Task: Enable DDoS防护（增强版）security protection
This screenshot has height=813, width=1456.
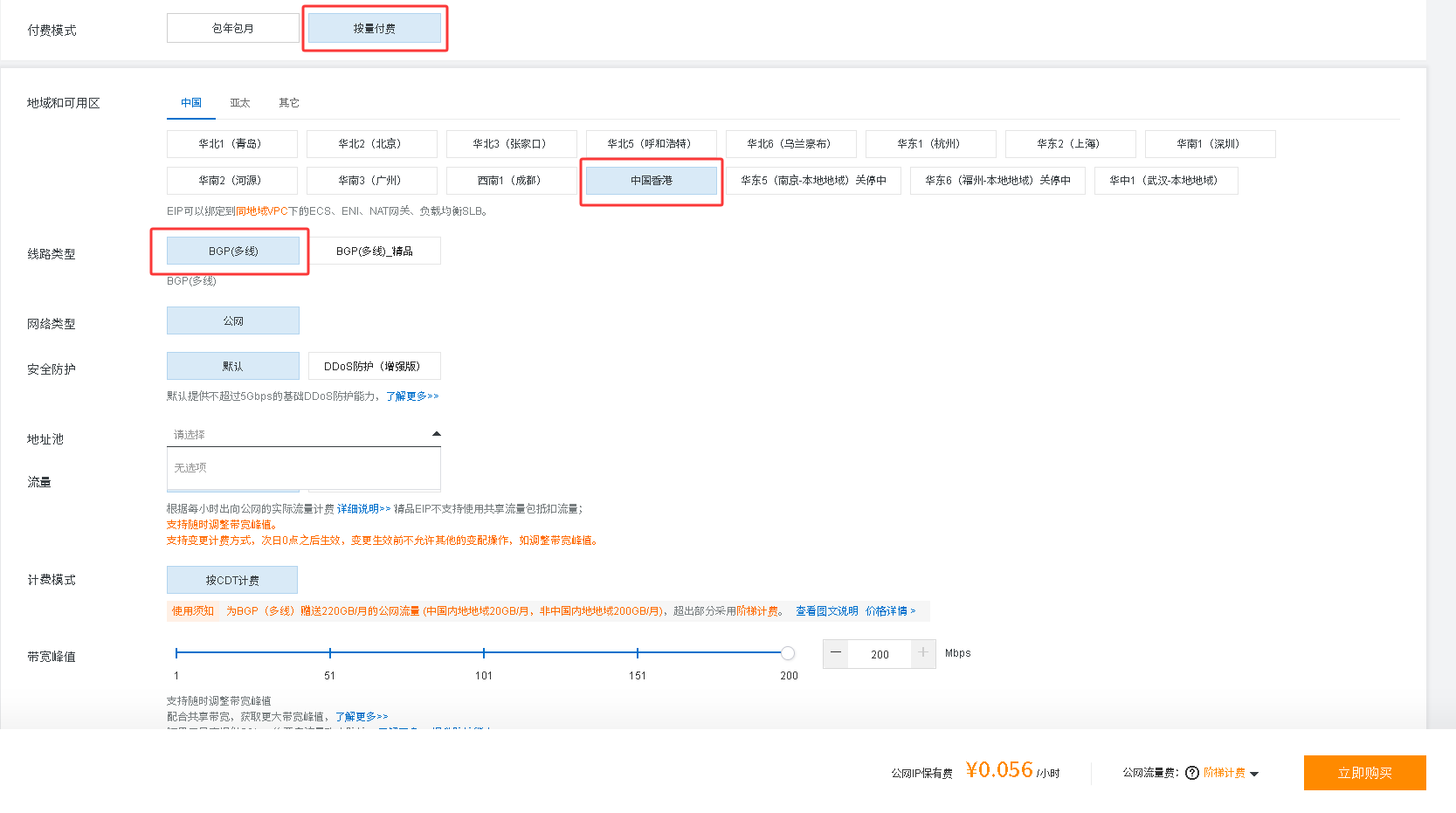Action: pos(374,365)
